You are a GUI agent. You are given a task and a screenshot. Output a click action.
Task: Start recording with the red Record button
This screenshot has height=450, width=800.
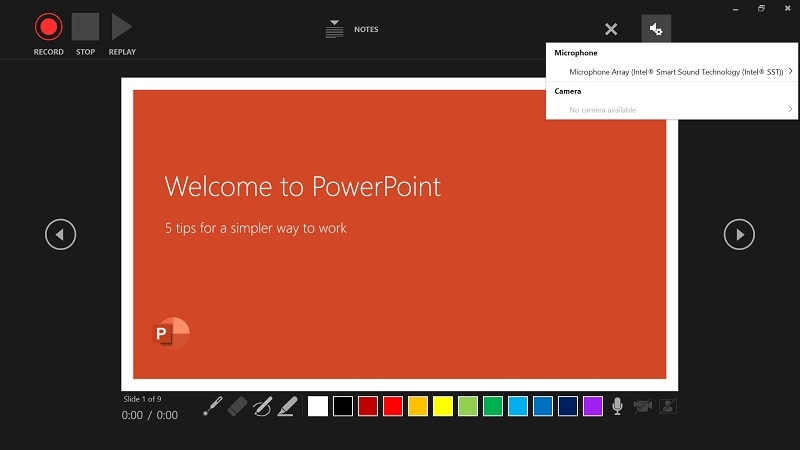point(48,27)
